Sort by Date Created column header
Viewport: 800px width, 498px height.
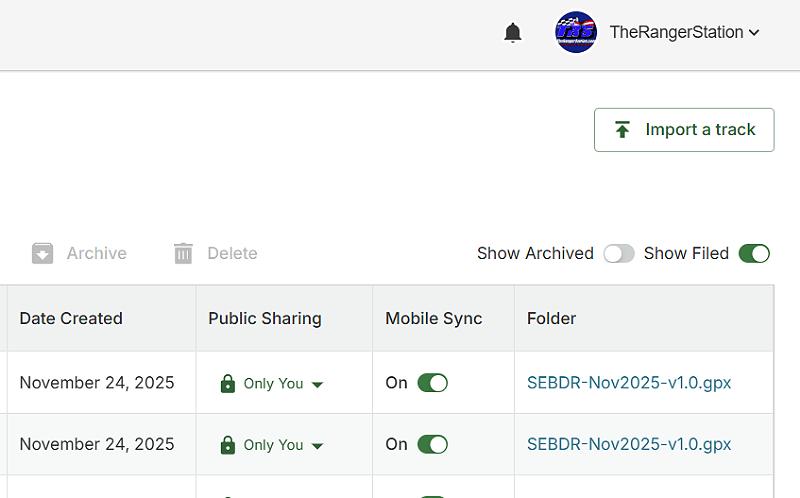point(71,318)
